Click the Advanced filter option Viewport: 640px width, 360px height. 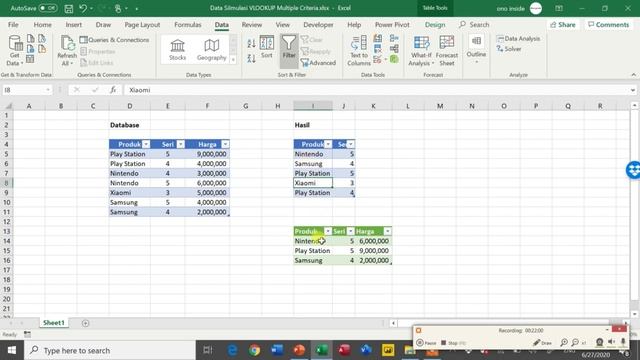(318, 63)
